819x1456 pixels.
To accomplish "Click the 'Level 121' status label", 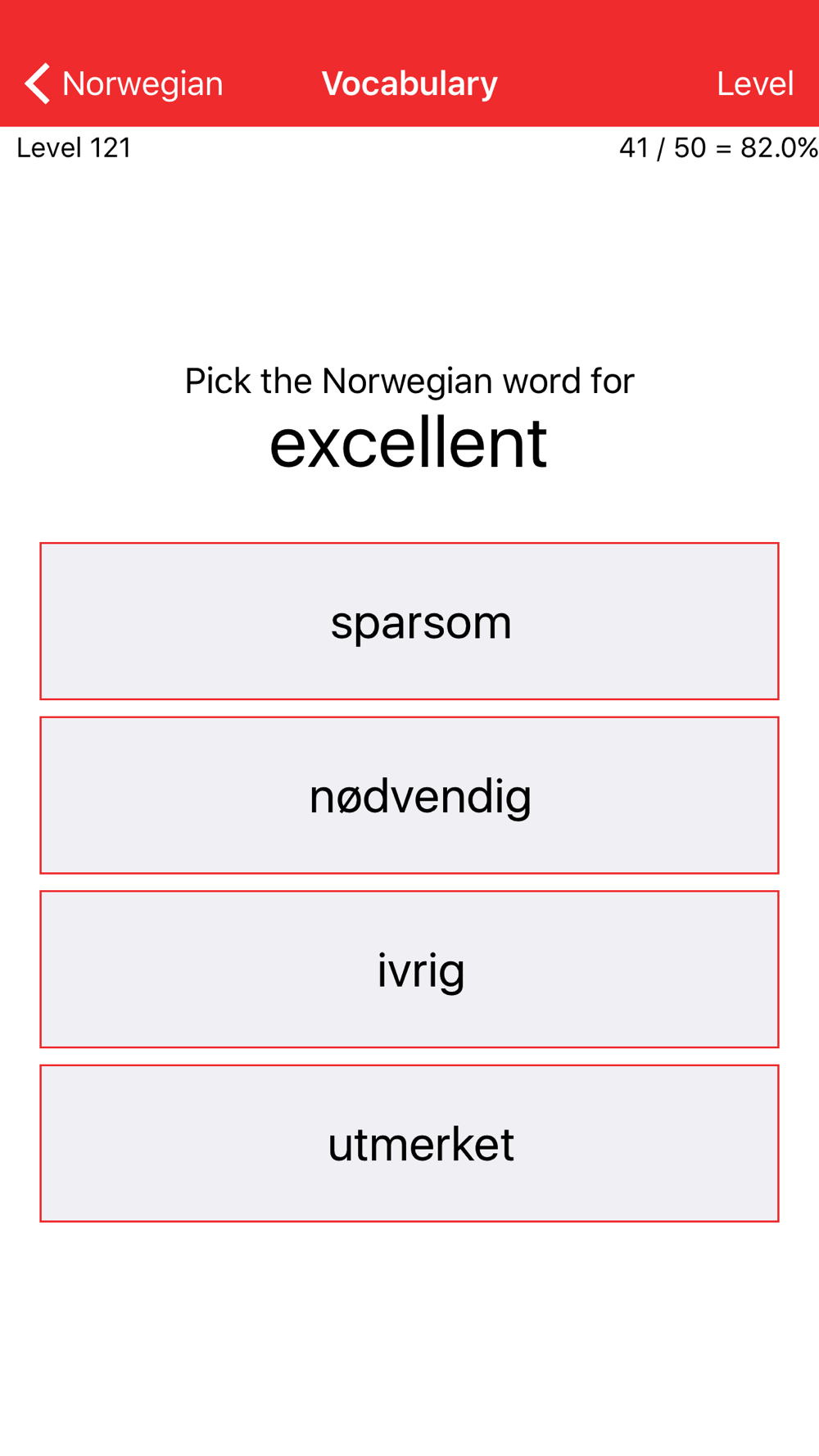I will pos(75,148).
